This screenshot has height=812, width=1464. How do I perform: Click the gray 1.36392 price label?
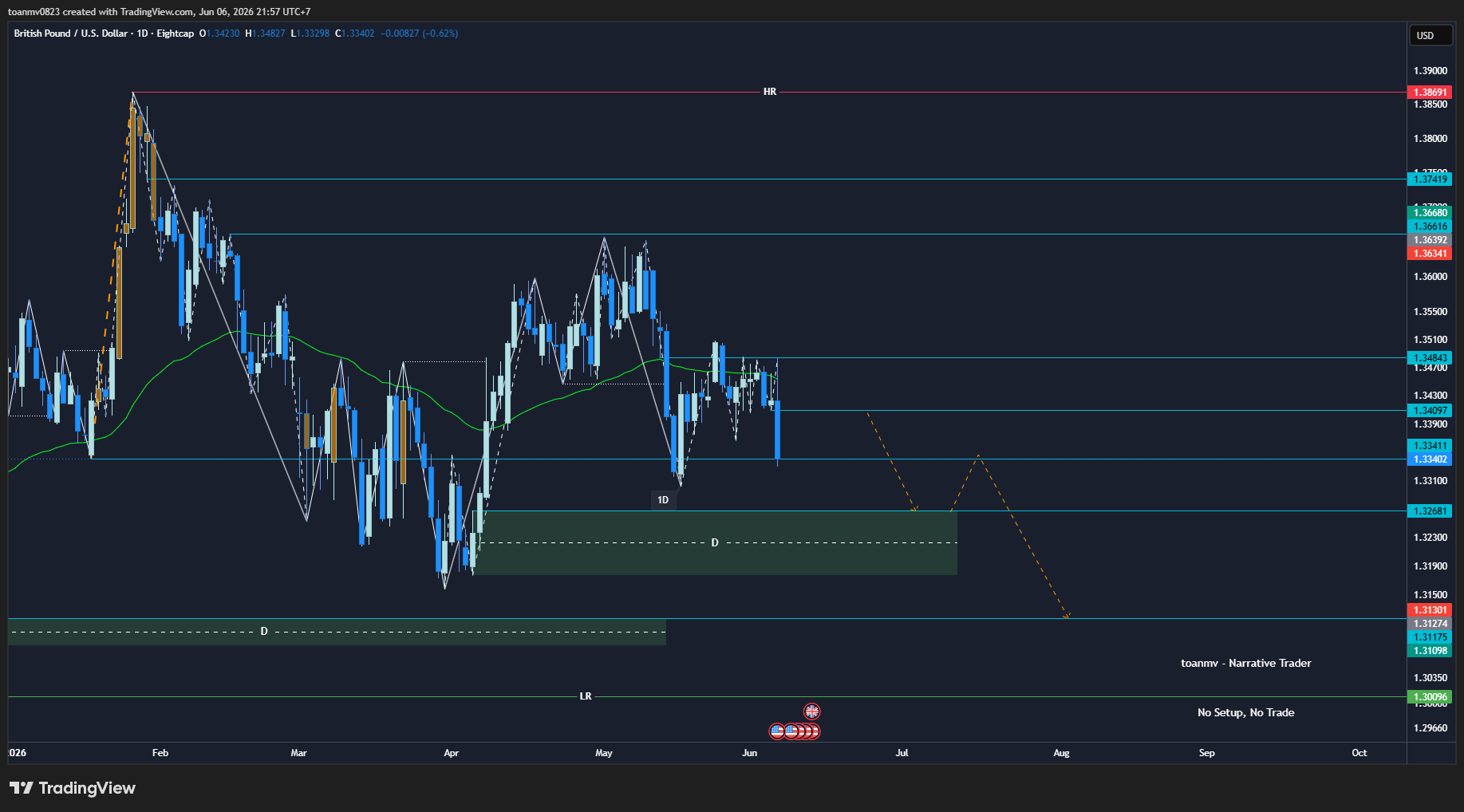coord(1430,240)
